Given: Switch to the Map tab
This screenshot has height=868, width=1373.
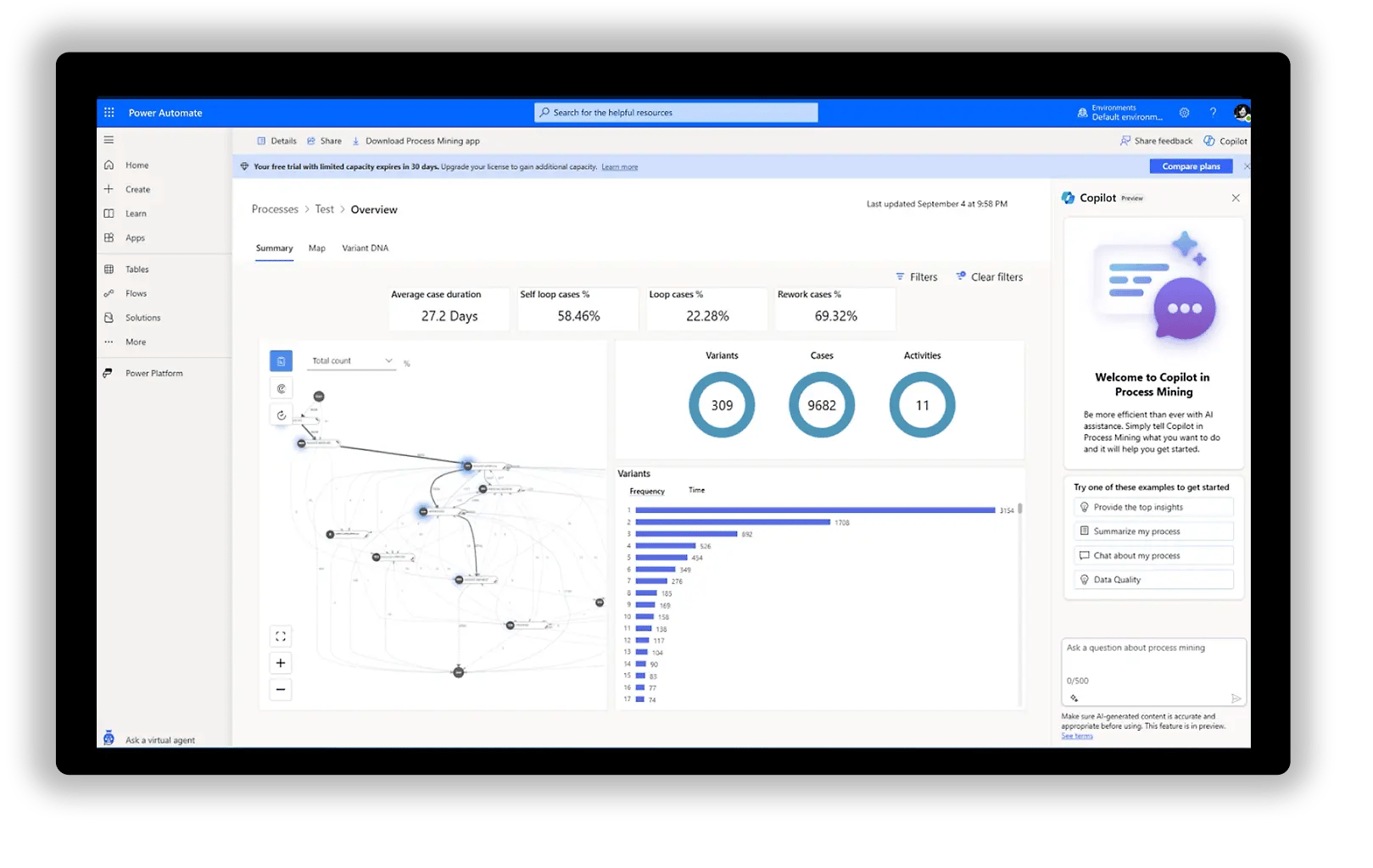Looking at the screenshot, I should pyautogui.click(x=317, y=248).
